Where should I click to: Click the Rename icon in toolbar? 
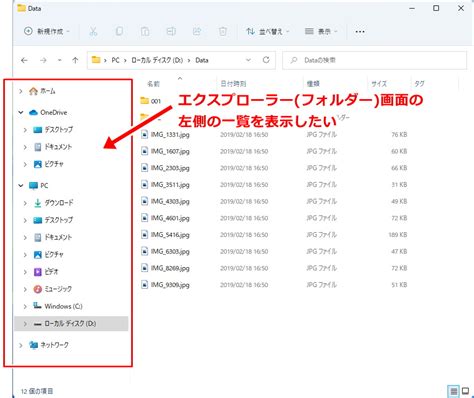coord(171,32)
